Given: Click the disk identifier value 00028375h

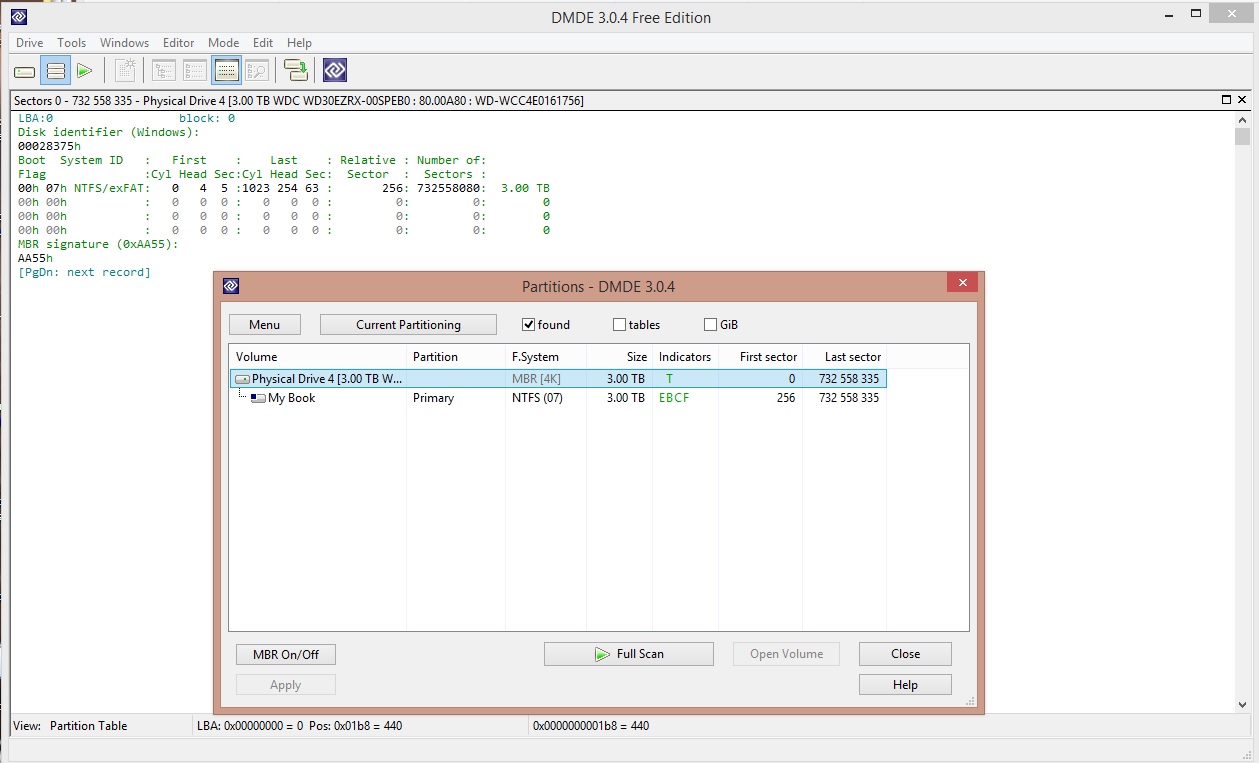Looking at the screenshot, I should click(49, 146).
